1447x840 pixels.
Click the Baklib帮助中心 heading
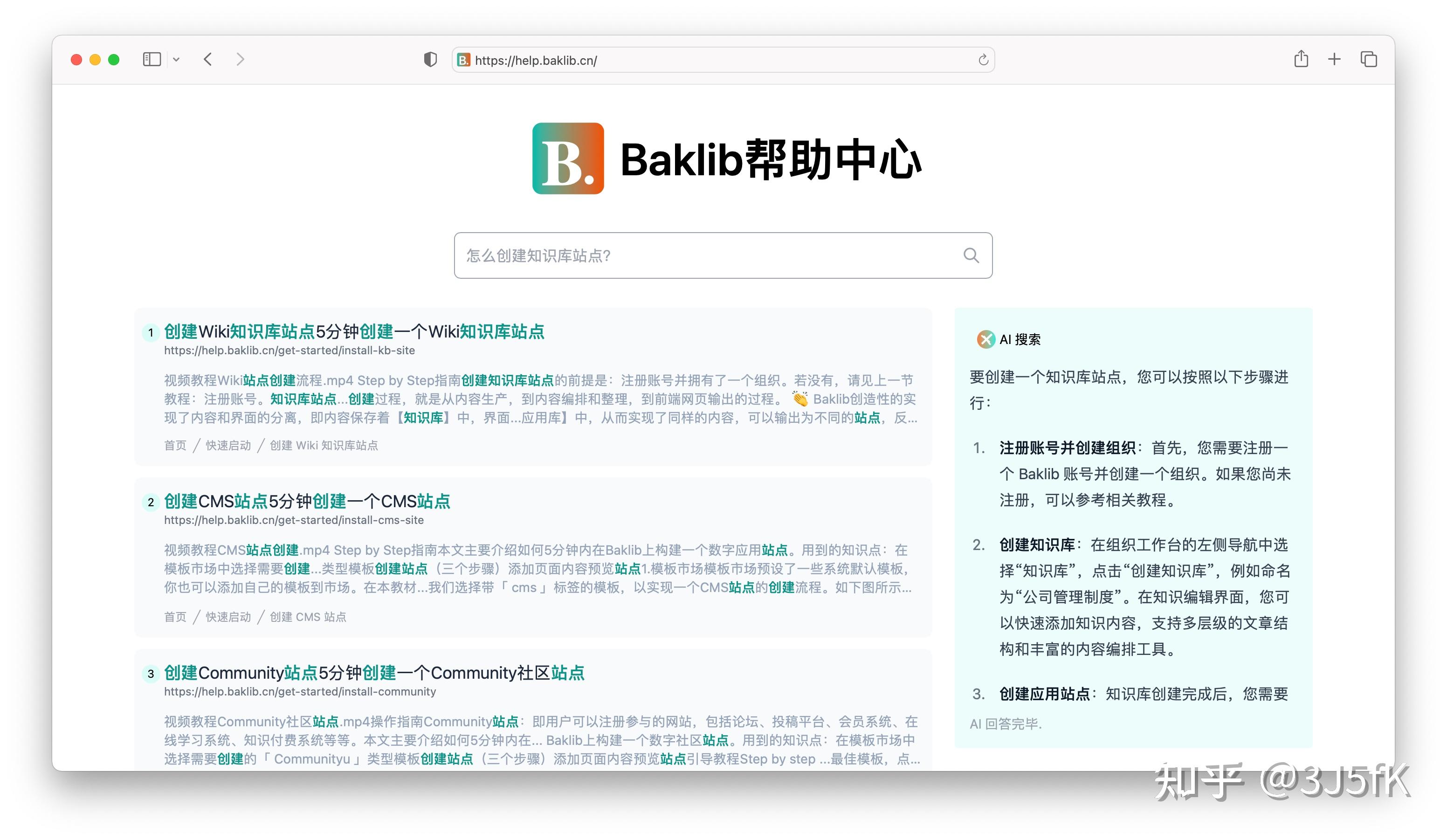(x=771, y=159)
